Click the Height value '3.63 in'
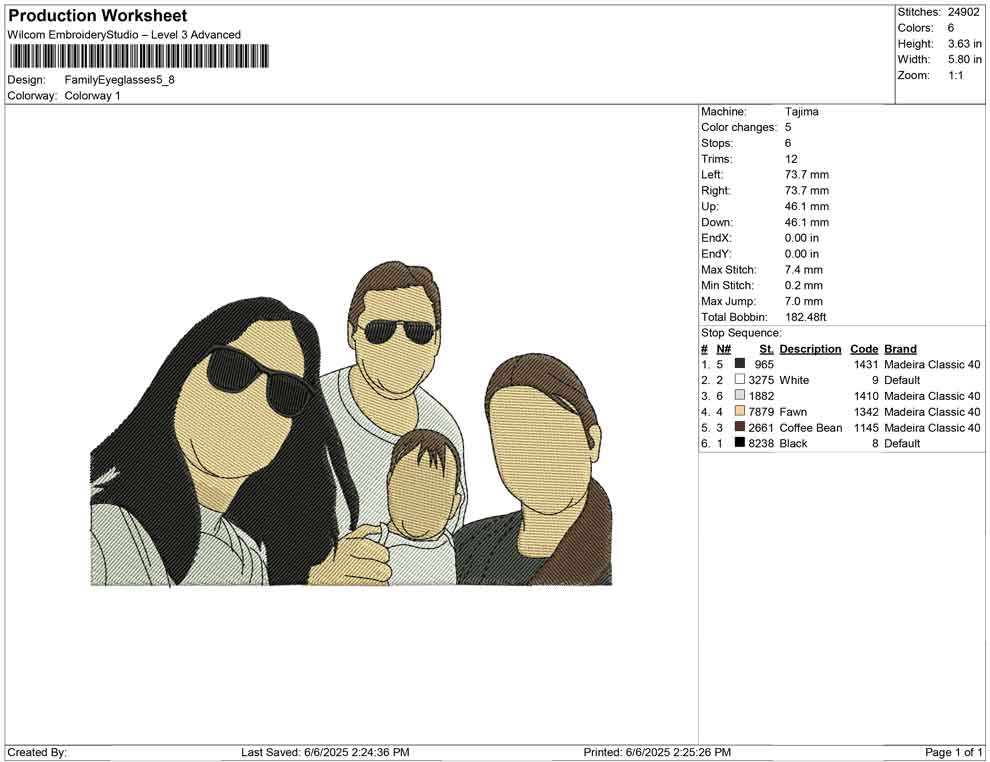Viewport: 990px width, 762px height. tap(965, 44)
